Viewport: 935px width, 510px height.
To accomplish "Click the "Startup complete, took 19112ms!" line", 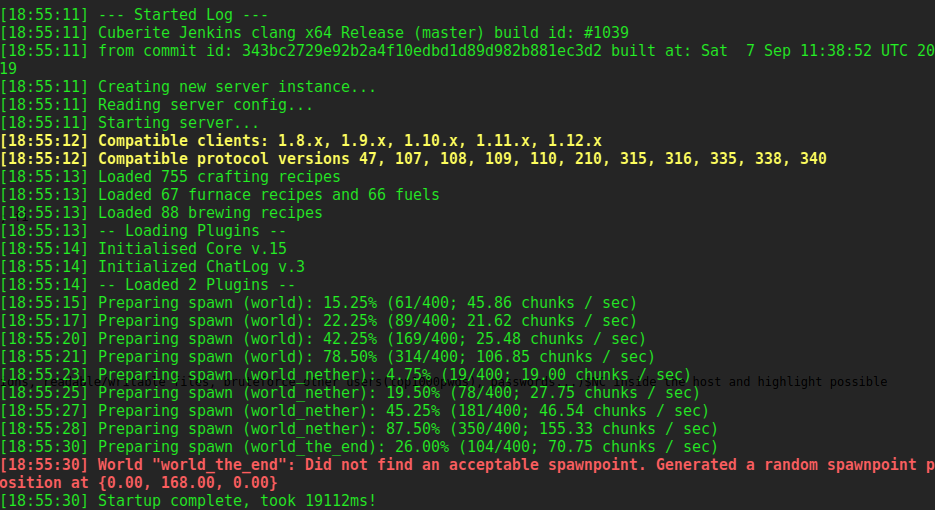I will [237, 501].
